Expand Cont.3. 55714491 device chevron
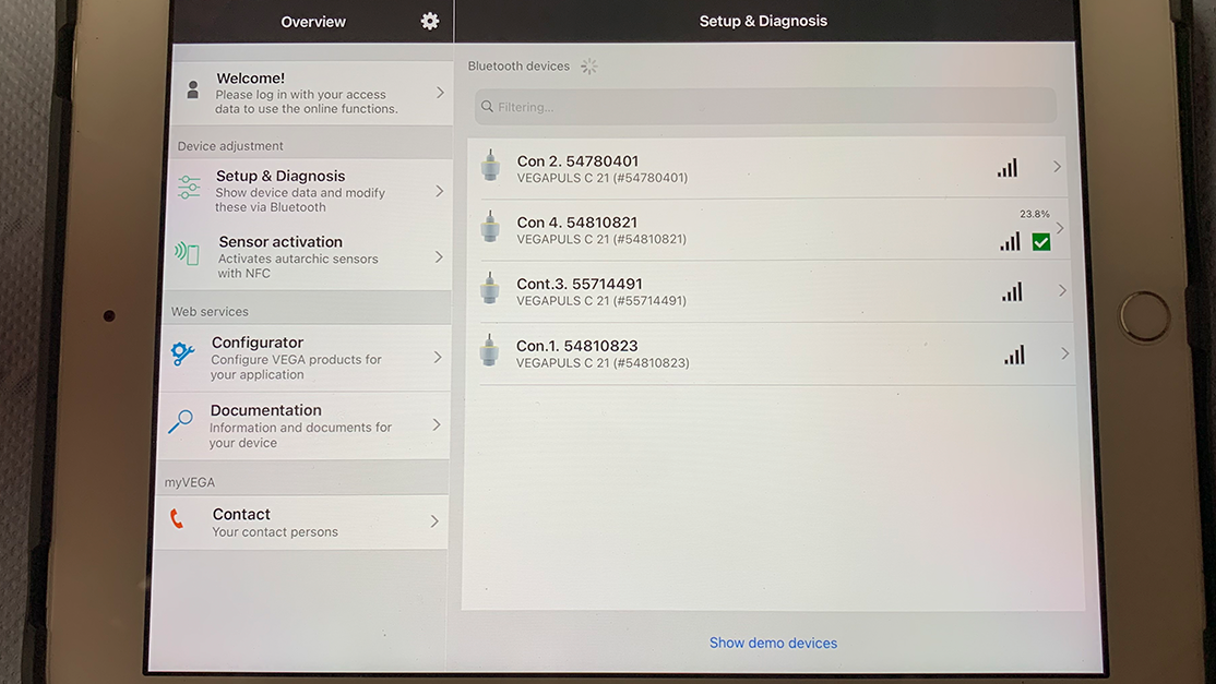 (1061, 291)
